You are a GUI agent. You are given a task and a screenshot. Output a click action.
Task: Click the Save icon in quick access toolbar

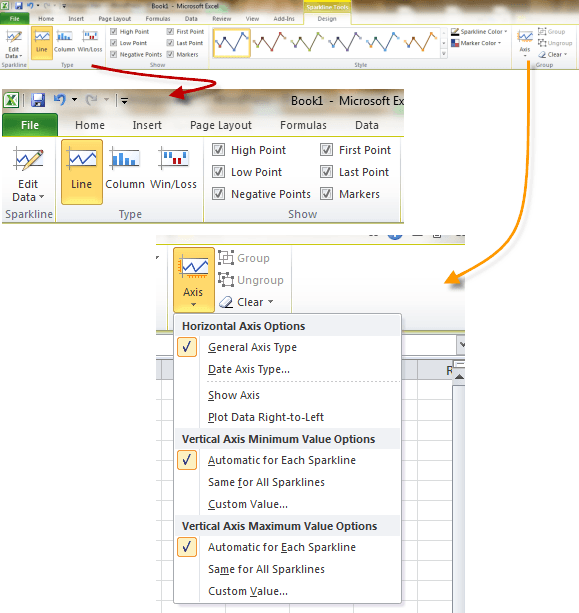[38, 100]
